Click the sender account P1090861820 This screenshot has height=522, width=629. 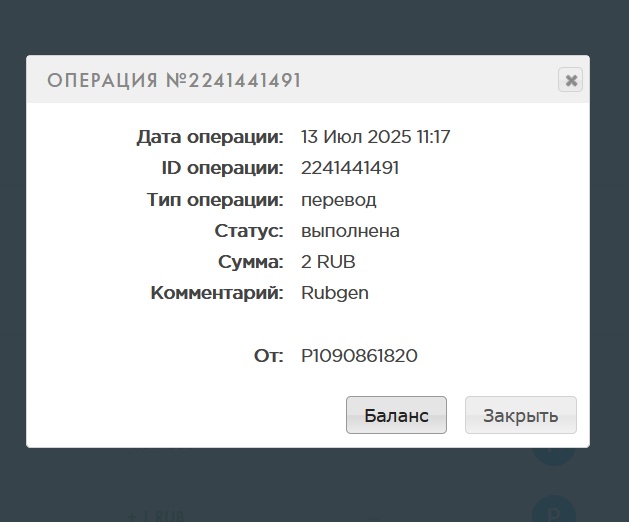coord(359,355)
